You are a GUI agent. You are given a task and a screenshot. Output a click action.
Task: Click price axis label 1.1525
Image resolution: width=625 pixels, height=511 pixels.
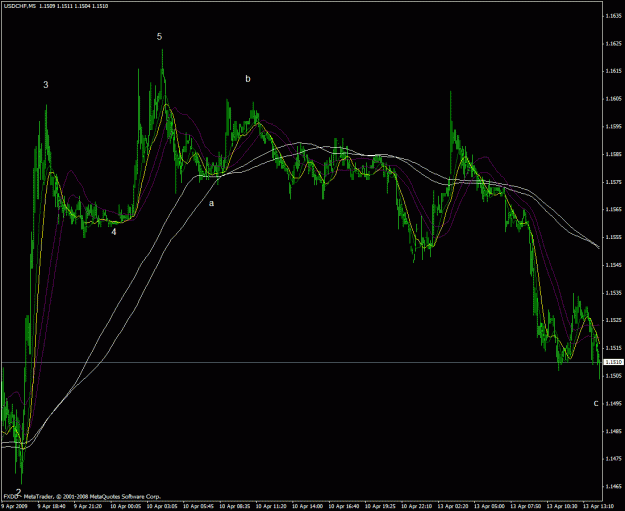[x=613, y=320]
